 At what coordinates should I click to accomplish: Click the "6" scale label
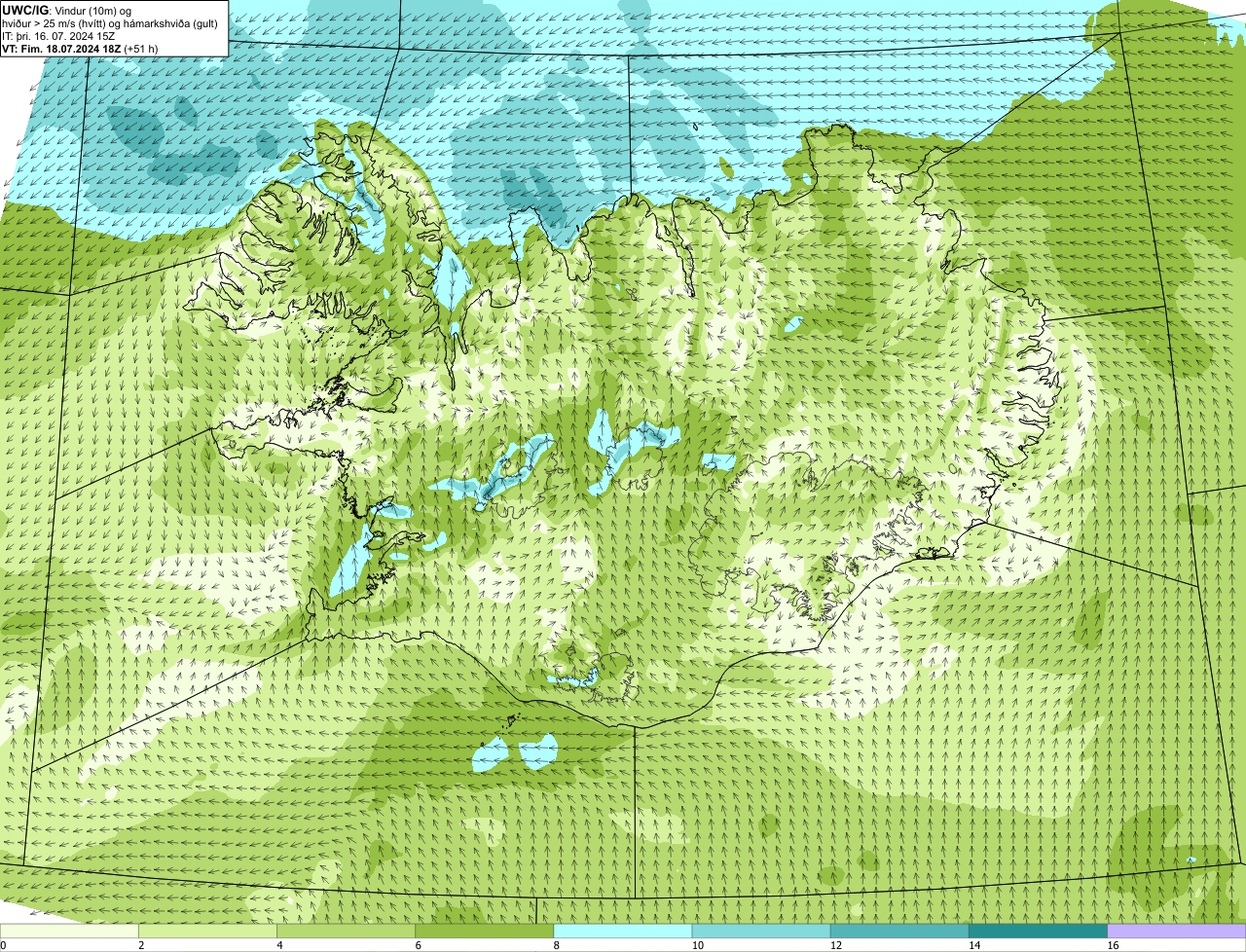[418, 945]
